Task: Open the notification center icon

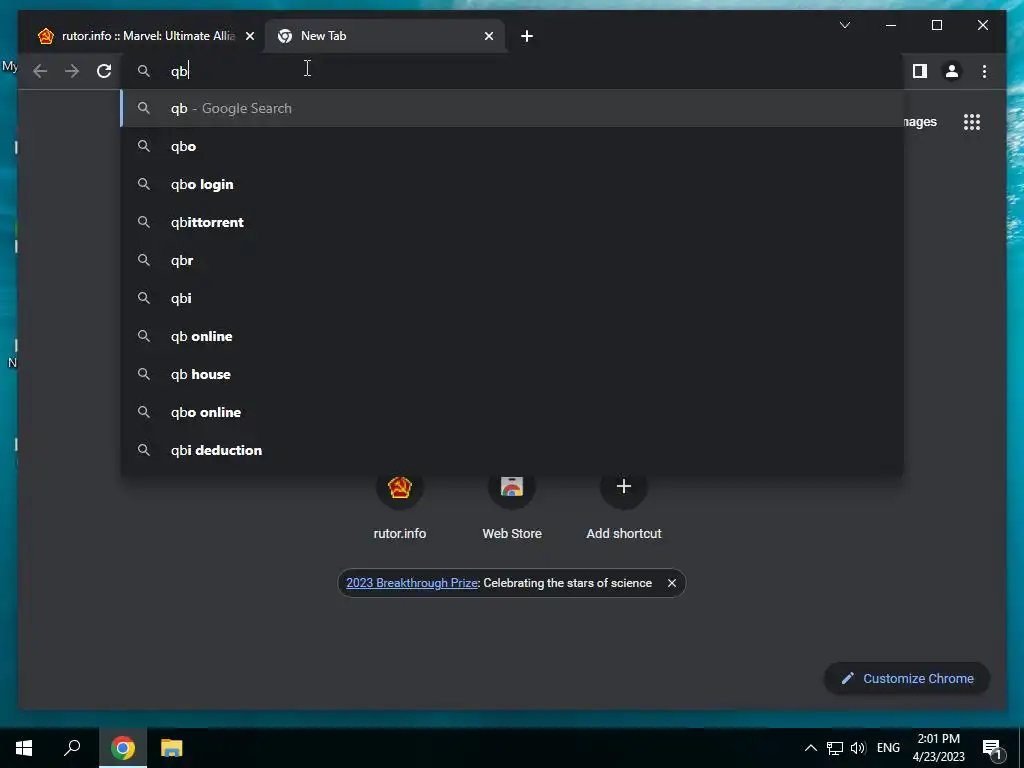Action: 993,748
